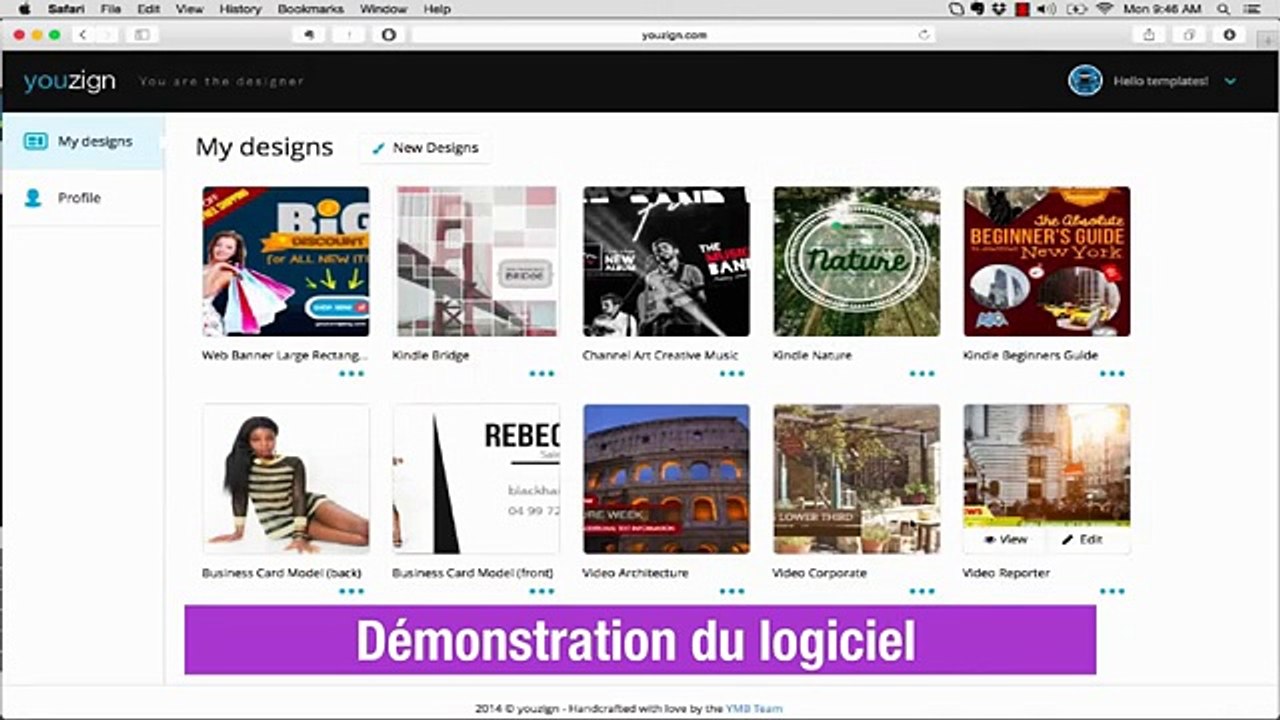Image resolution: width=1280 pixels, height=720 pixels.
Task: Click the Evernote toolbar extension icon
Action: pyautogui.click(x=309, y=34)
